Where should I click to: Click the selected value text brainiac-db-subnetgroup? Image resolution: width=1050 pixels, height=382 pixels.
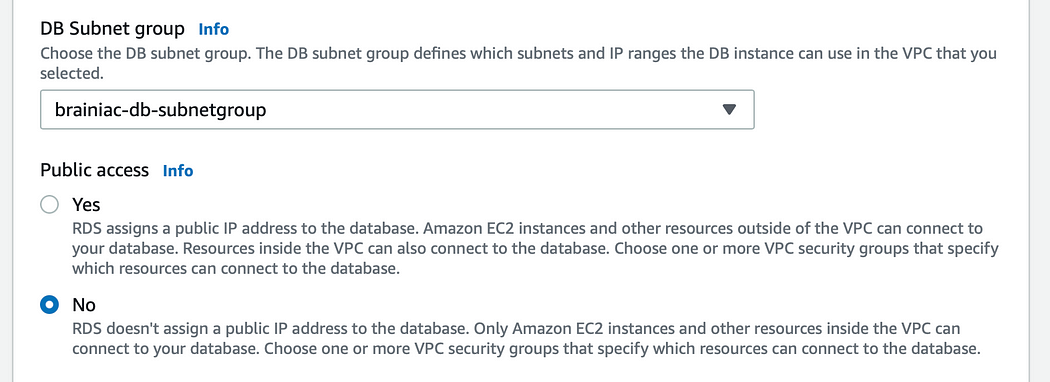pos(161,109)
